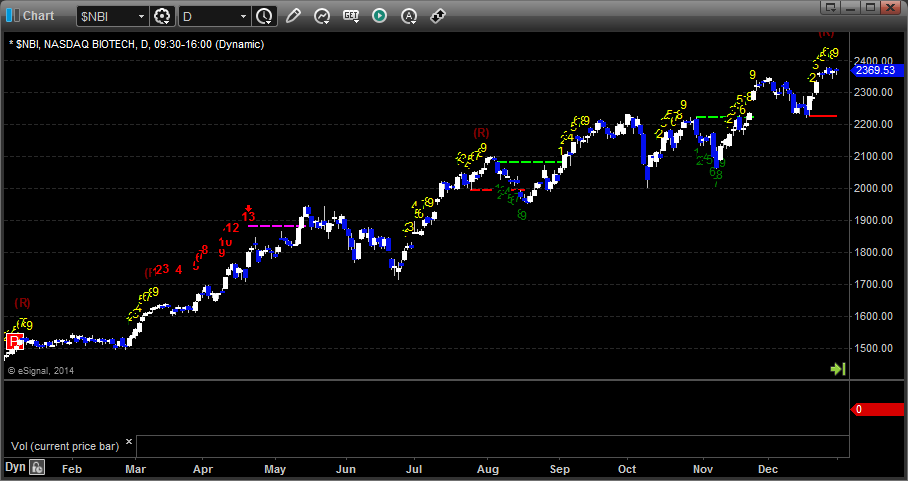This screenshot has width=908, height=481.
Task: Click the Jul label on time axis
Action: (414, 469)
